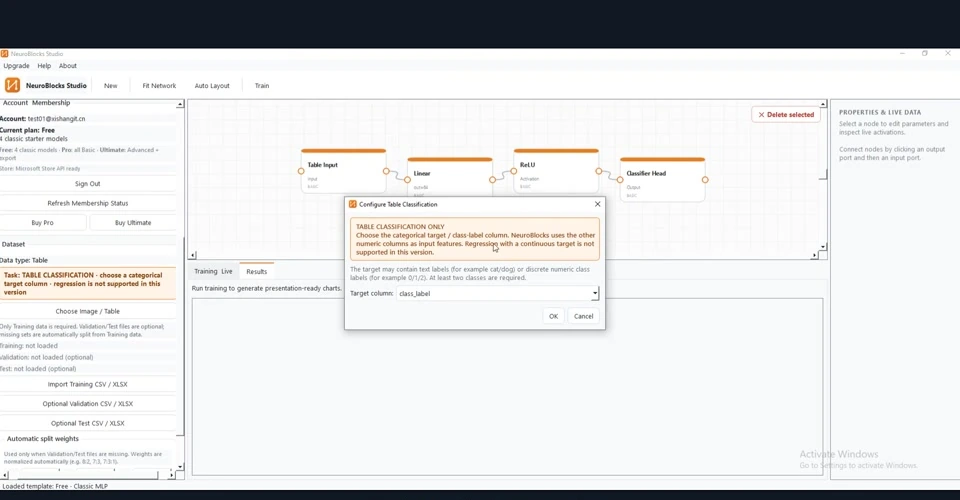The height and width of the screenshot is (500, 960).
Task: Click Optional Validation CSV / XLSX
Action: 88,404
